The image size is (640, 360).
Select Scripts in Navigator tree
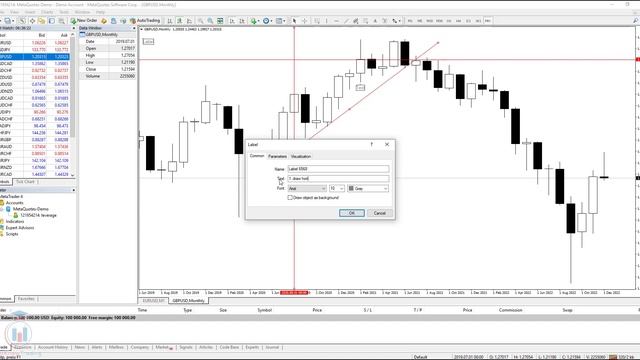click(12, 234)
